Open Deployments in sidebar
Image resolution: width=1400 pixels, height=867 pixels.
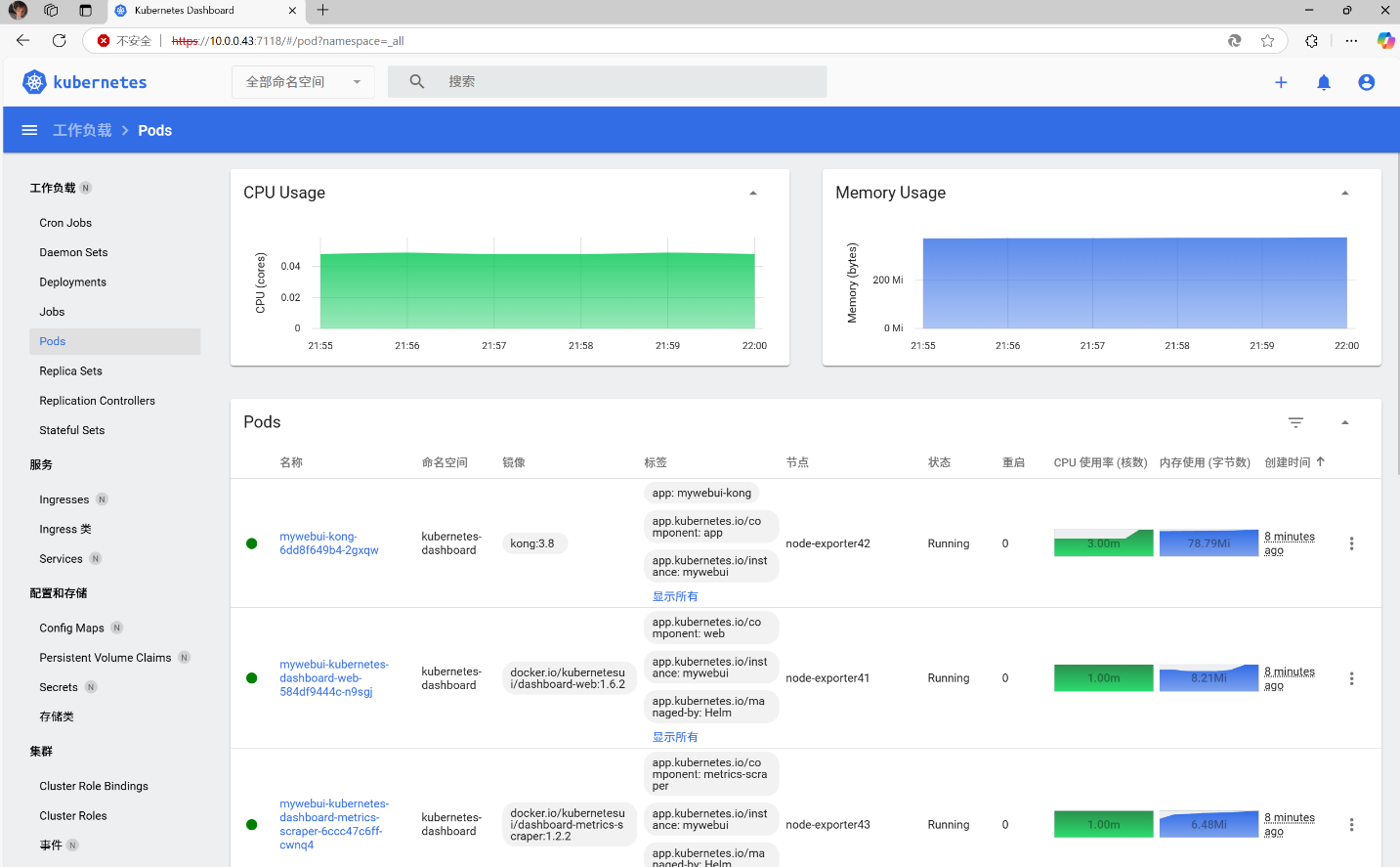(x=72, y=282)
